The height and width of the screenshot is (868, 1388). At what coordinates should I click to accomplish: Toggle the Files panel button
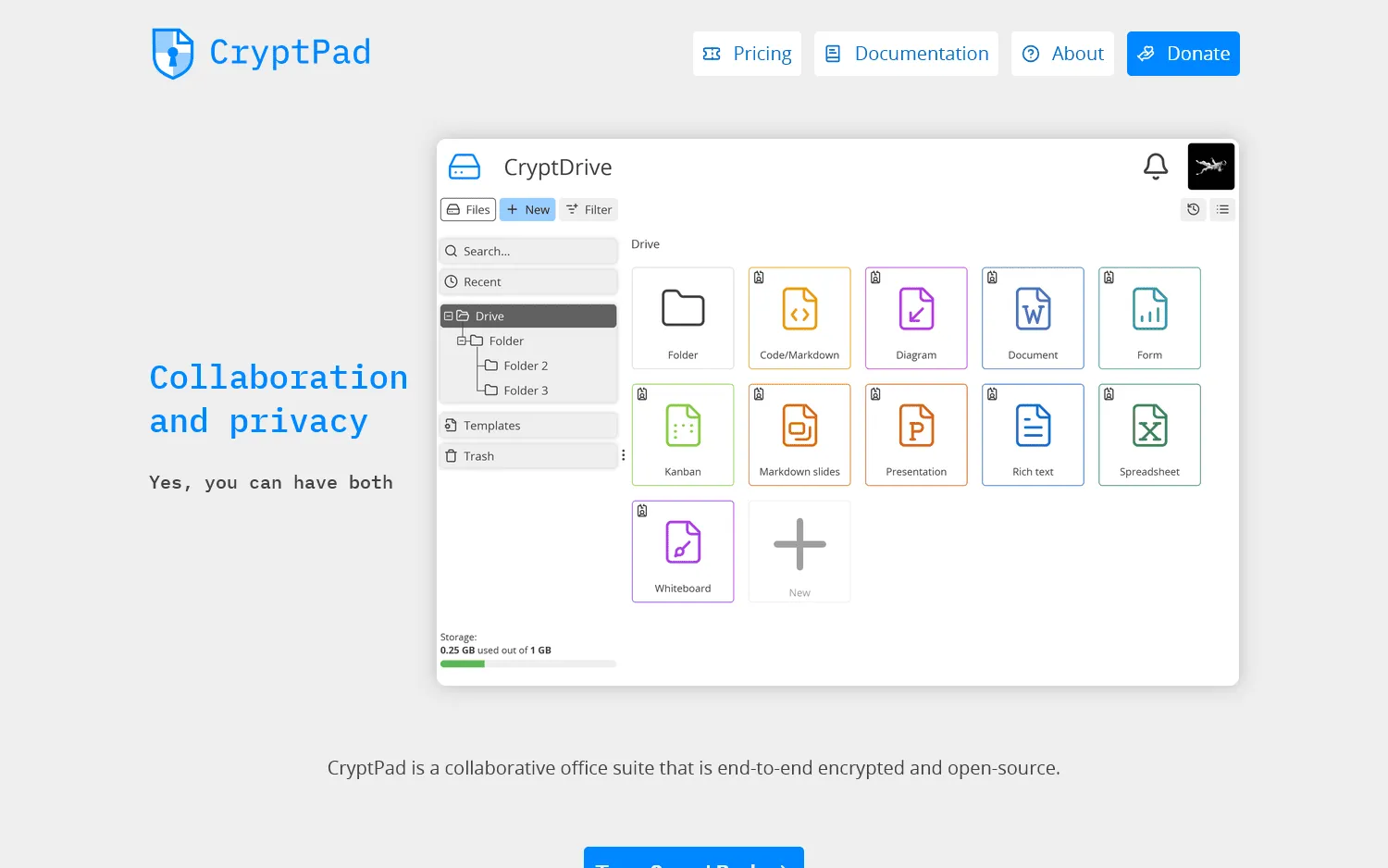[x=468, y=210]
